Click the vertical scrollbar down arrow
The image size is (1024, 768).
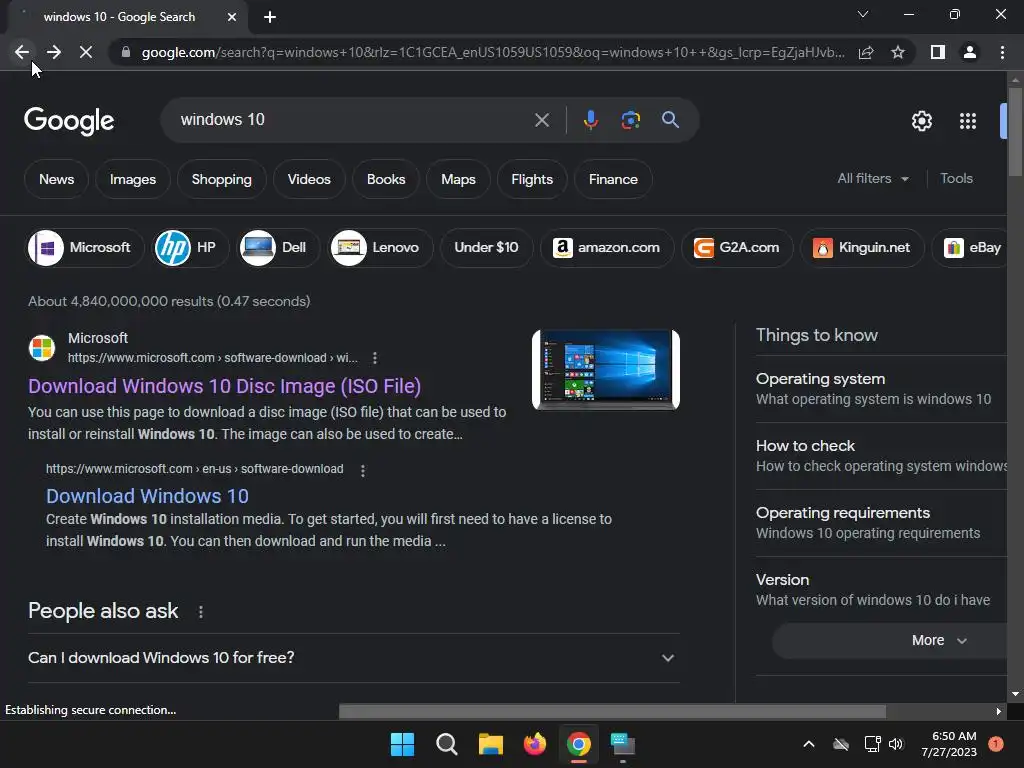[x=1015, y=694]
